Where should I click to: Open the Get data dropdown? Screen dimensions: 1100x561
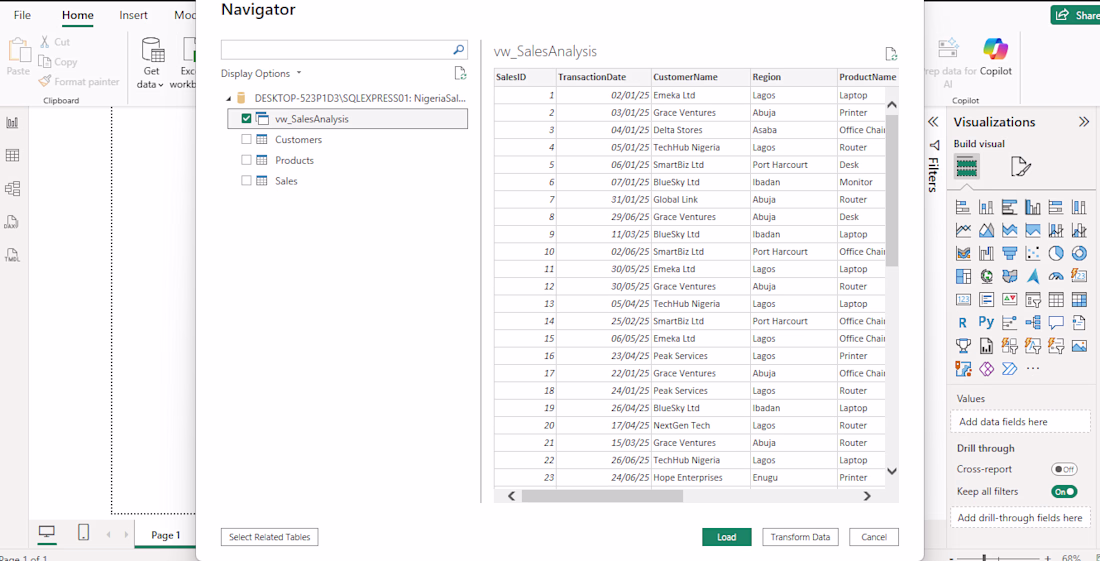[x=153, y=62]
